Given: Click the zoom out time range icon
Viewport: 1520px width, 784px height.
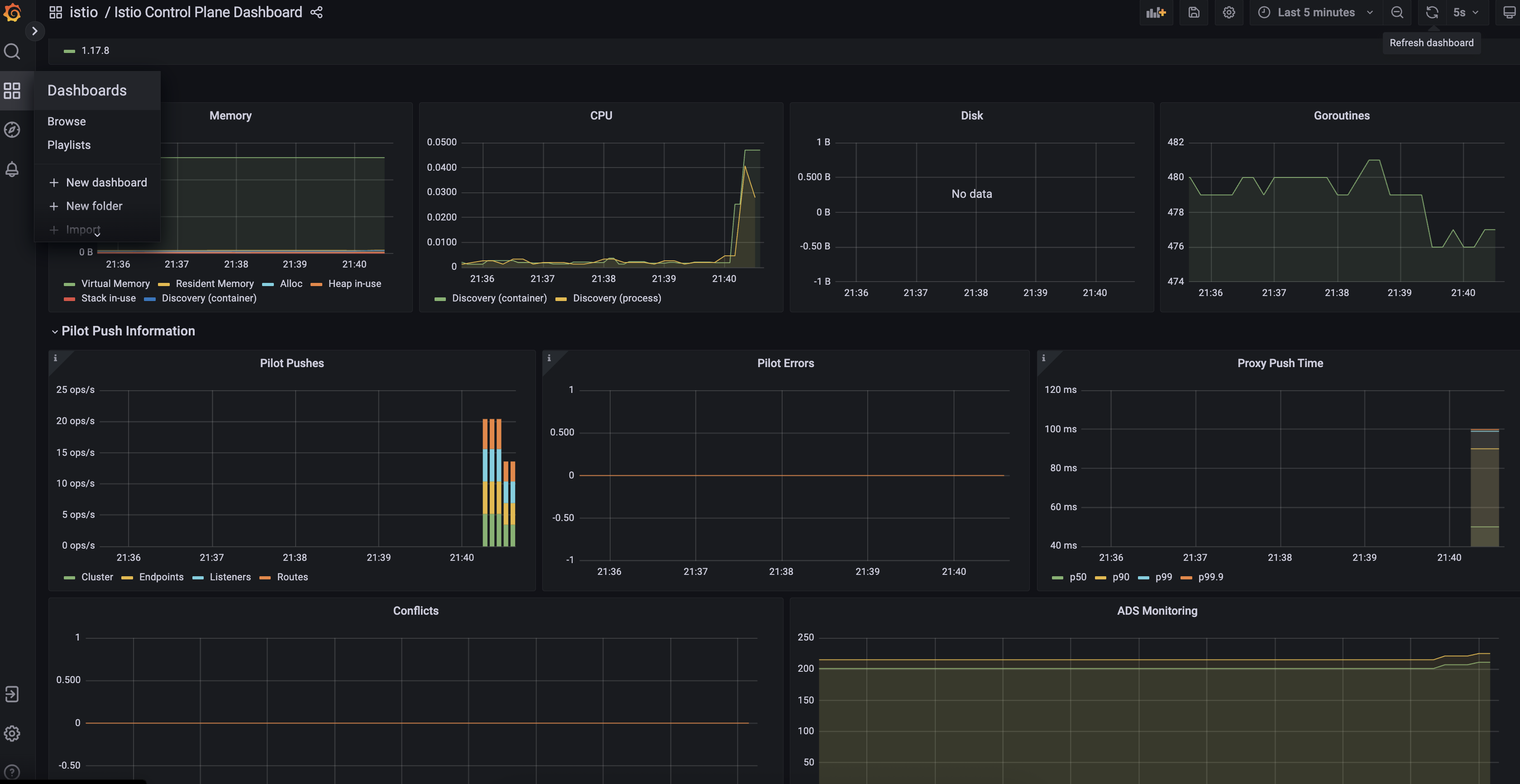Looking at the screenshot, I should [x=1397, y=12].
